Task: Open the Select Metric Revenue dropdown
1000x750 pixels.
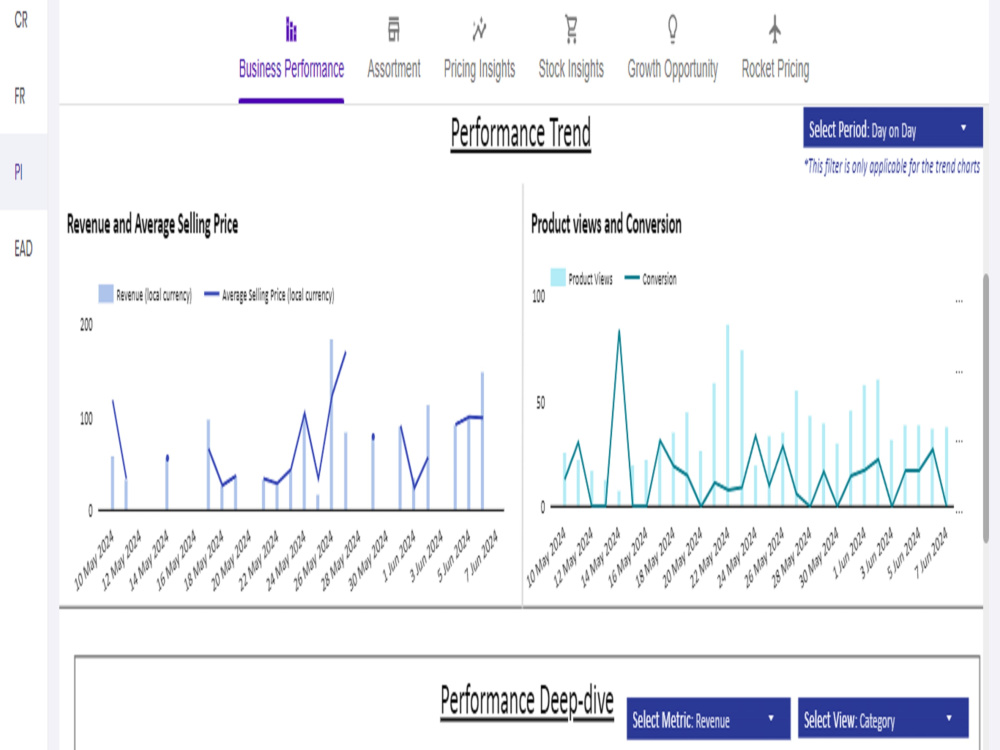Action: click(708, 719)
